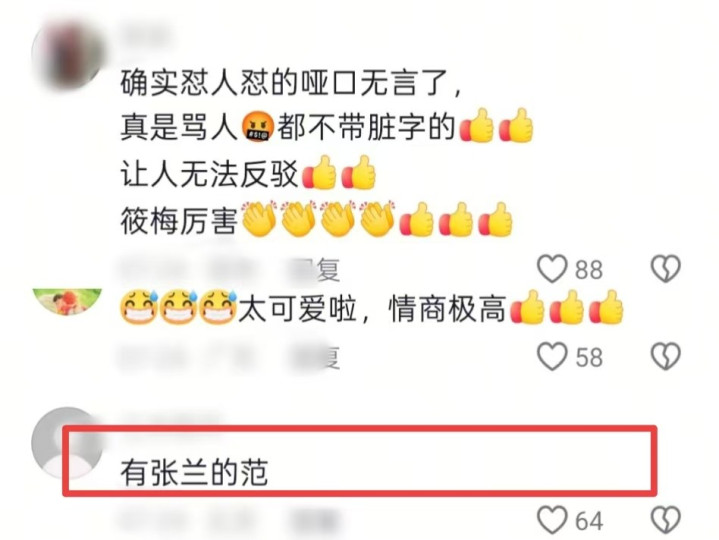Open the second commenter's food-photo avatar

[x=67, y=302]
